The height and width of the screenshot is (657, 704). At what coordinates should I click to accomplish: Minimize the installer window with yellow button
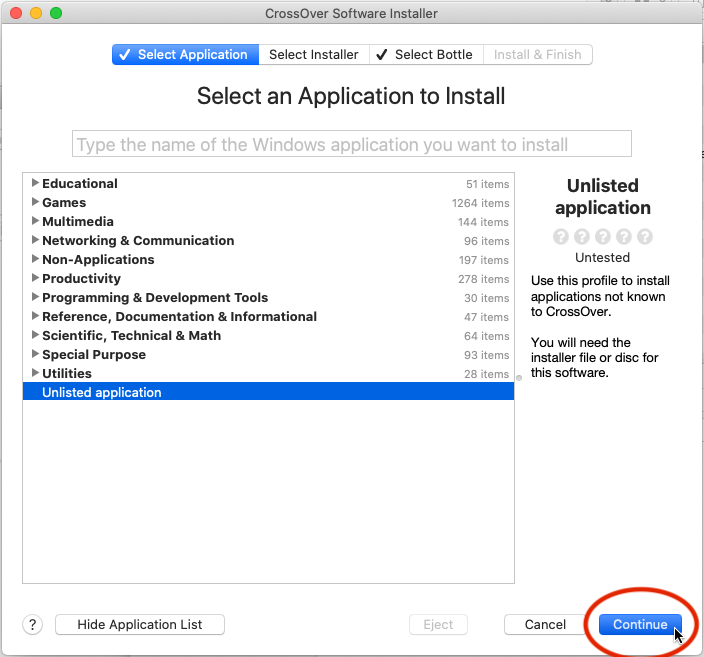pyautogui.click(x=36, y=13)
